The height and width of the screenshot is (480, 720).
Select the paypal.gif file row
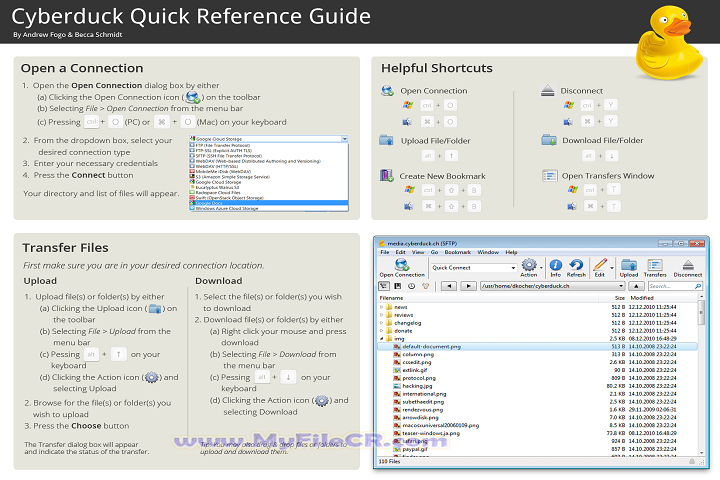pyautogui.click(x=537, y=449)
